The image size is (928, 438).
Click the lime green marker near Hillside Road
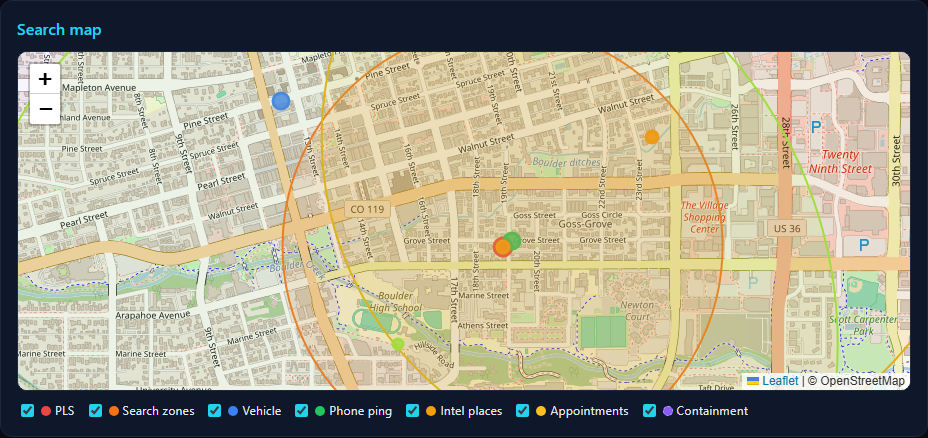[x=398, y=344]
